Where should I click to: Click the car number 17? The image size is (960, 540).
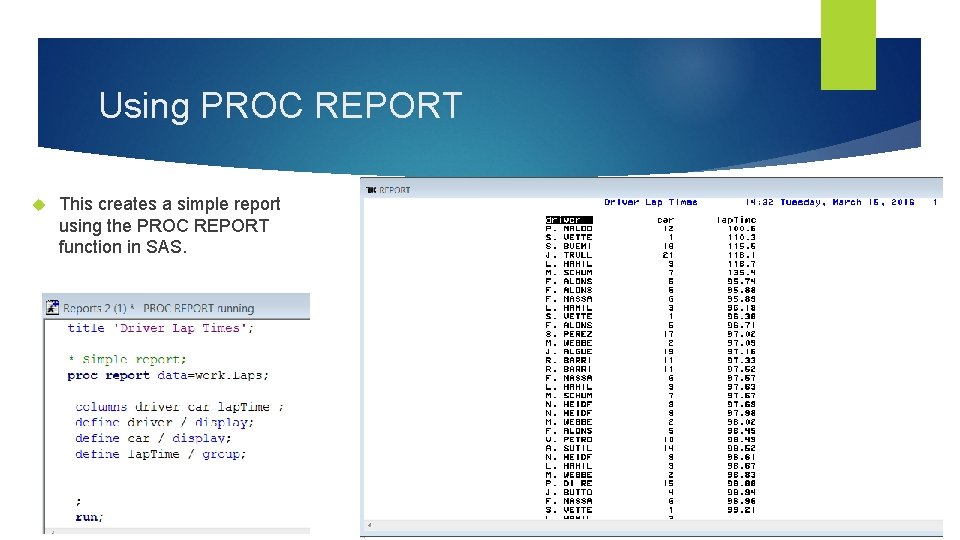669,334
